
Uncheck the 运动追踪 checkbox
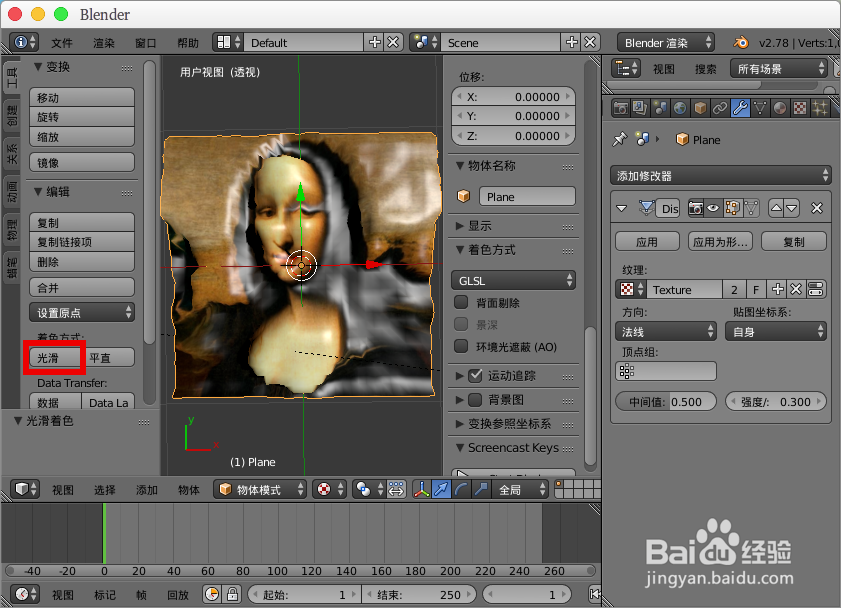[475, 376]
